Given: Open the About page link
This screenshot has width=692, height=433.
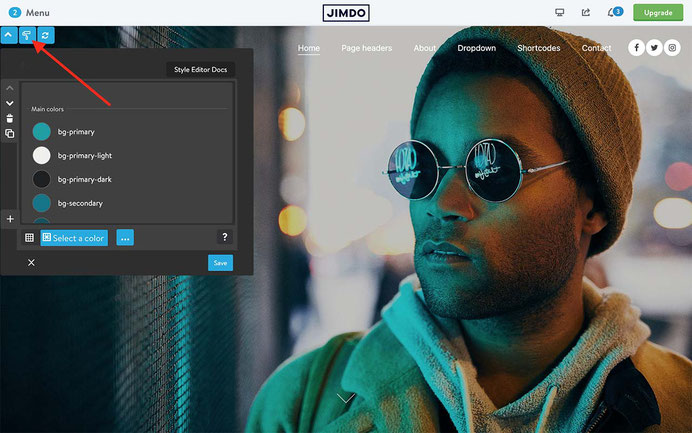Looking at the screenshot, I should coord(425,48).
